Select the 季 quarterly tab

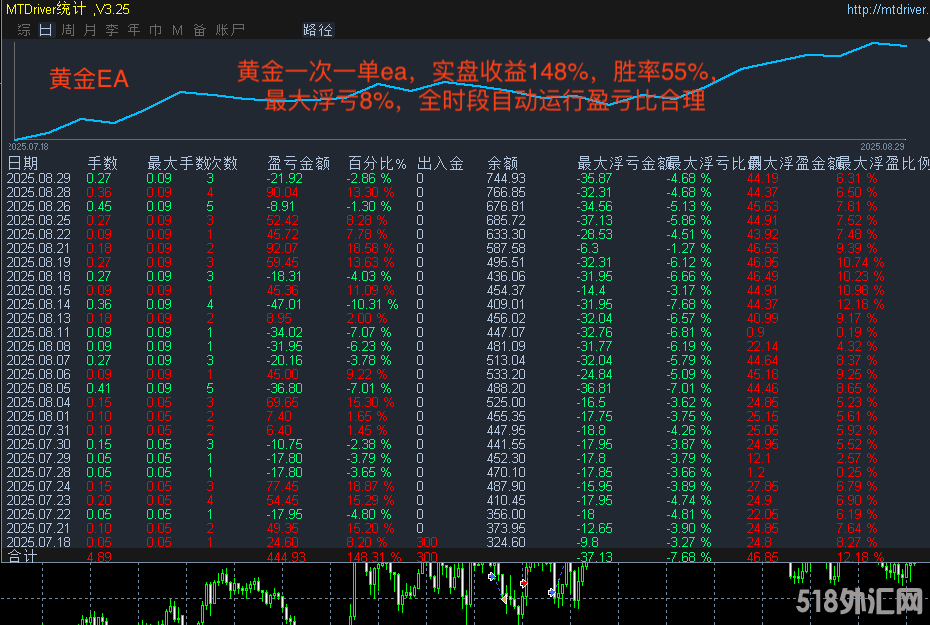[112, 30]
